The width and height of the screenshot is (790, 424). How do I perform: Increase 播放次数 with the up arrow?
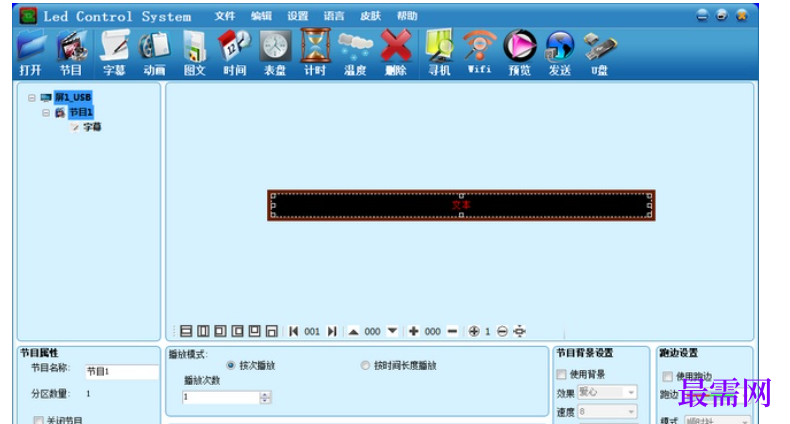point(265,394)
